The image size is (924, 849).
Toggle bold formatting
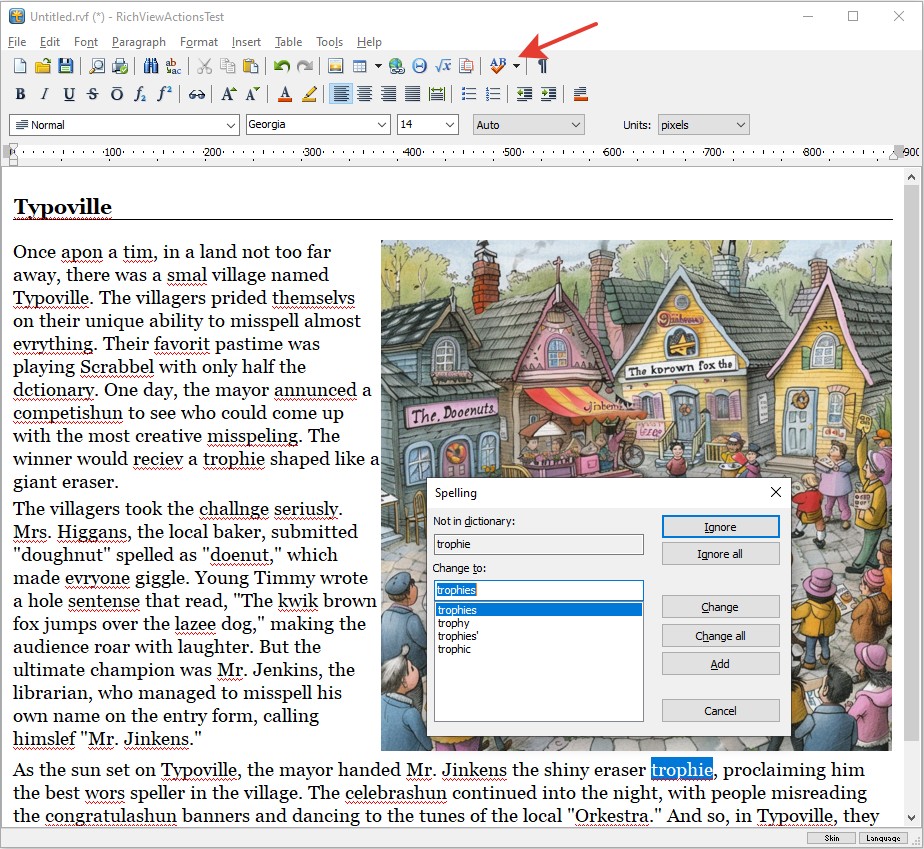click(20, 93)
